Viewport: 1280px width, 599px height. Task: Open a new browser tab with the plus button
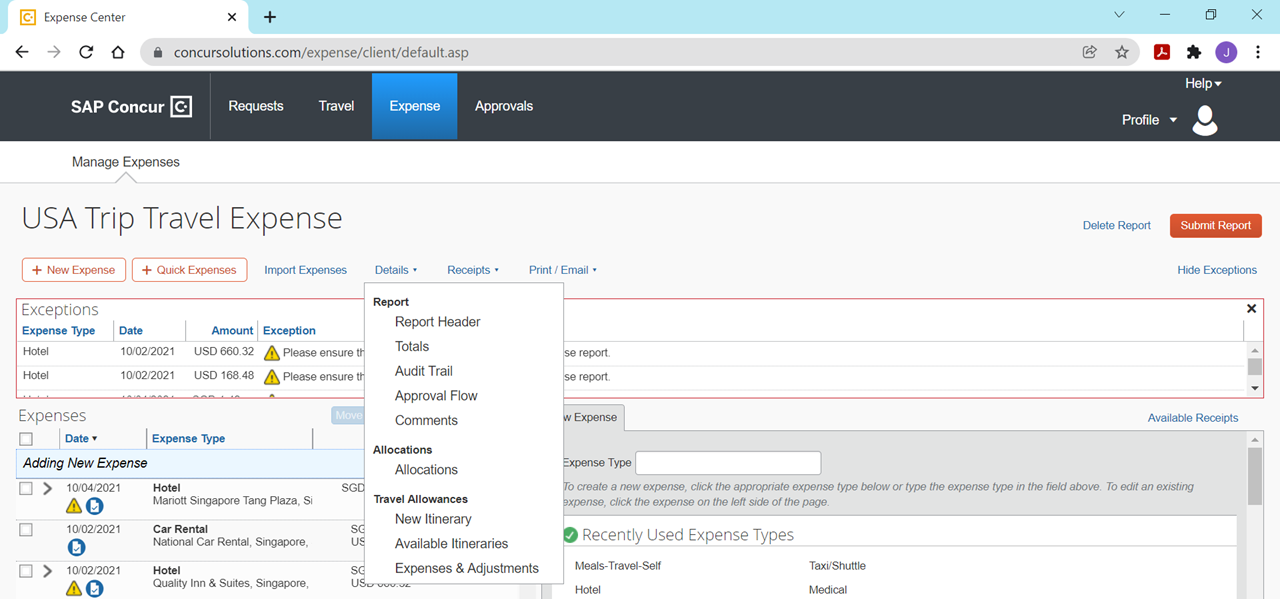tap(270, 17)
